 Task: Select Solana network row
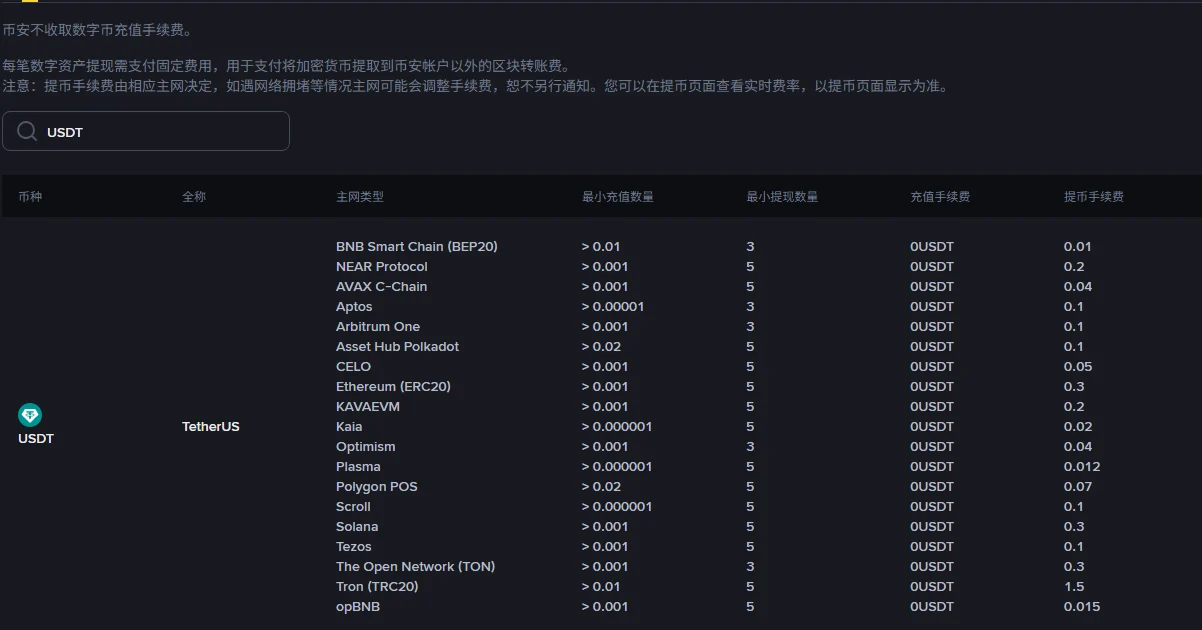(x=357, y=527)
